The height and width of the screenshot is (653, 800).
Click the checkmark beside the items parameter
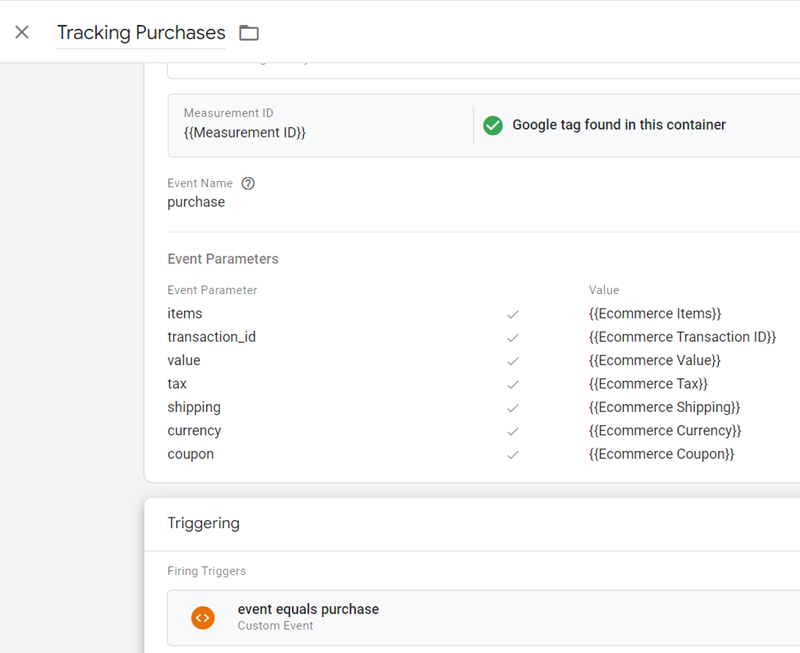pos(513,313)
